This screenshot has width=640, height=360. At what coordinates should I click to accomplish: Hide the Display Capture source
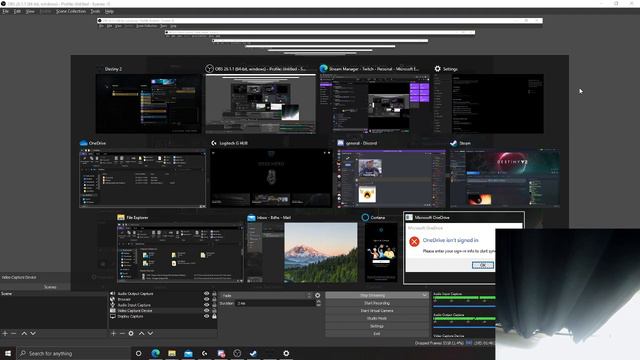coord(207,316)
